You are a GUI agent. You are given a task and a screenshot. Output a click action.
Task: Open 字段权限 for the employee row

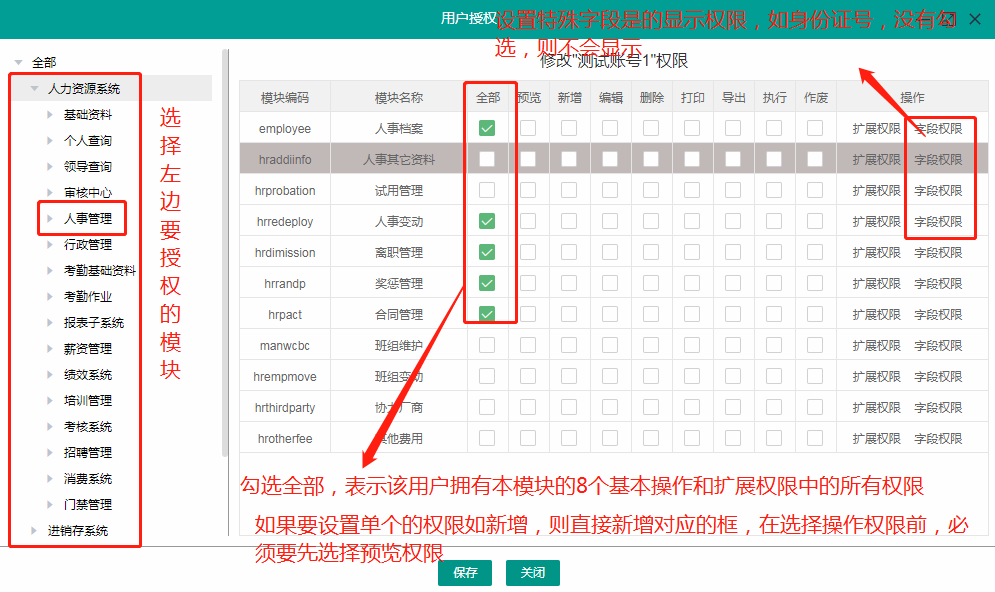tap(938, 128)
